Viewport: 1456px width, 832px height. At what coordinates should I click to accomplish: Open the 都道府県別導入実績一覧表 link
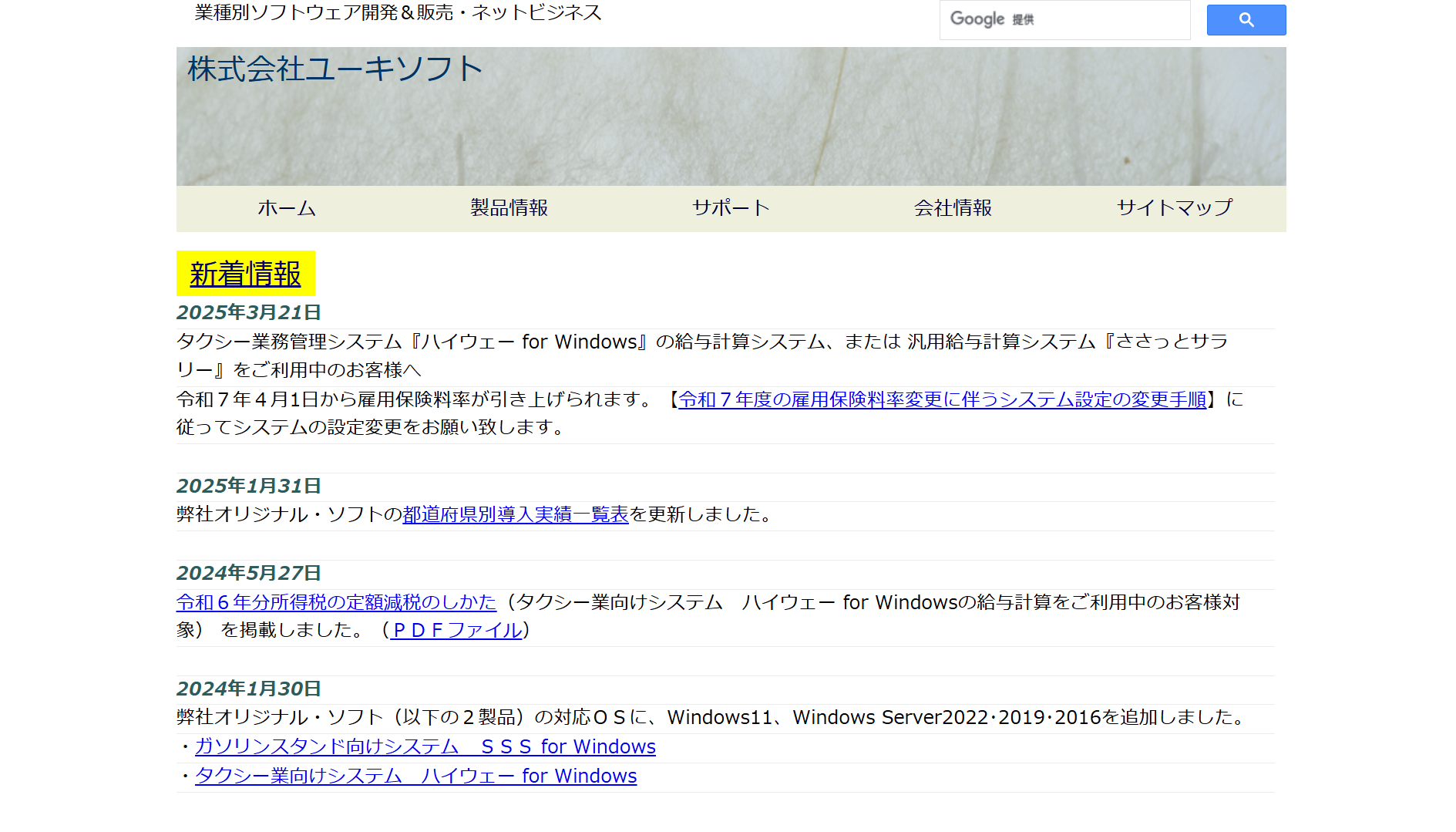[516, 514]
